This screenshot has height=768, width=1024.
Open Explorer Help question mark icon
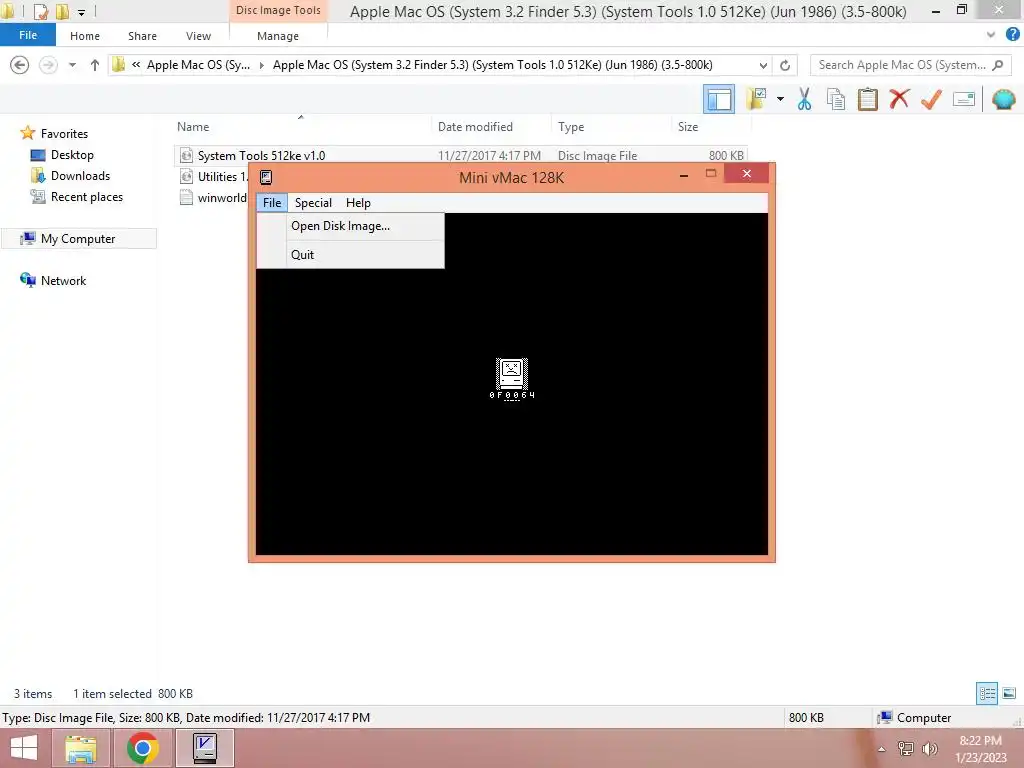[x=1012, y=35]
